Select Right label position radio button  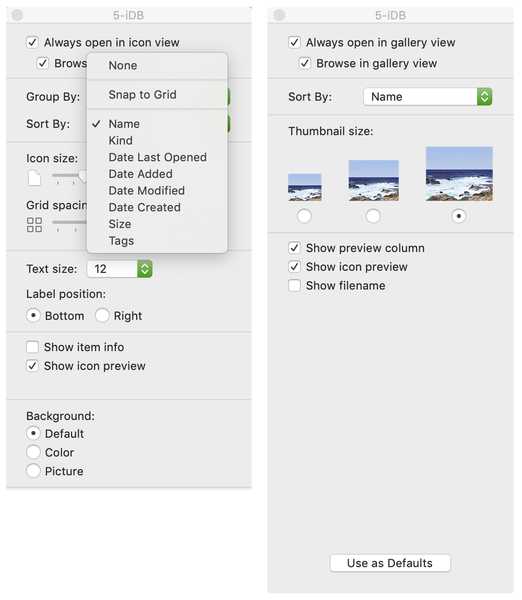coord(102,316)
